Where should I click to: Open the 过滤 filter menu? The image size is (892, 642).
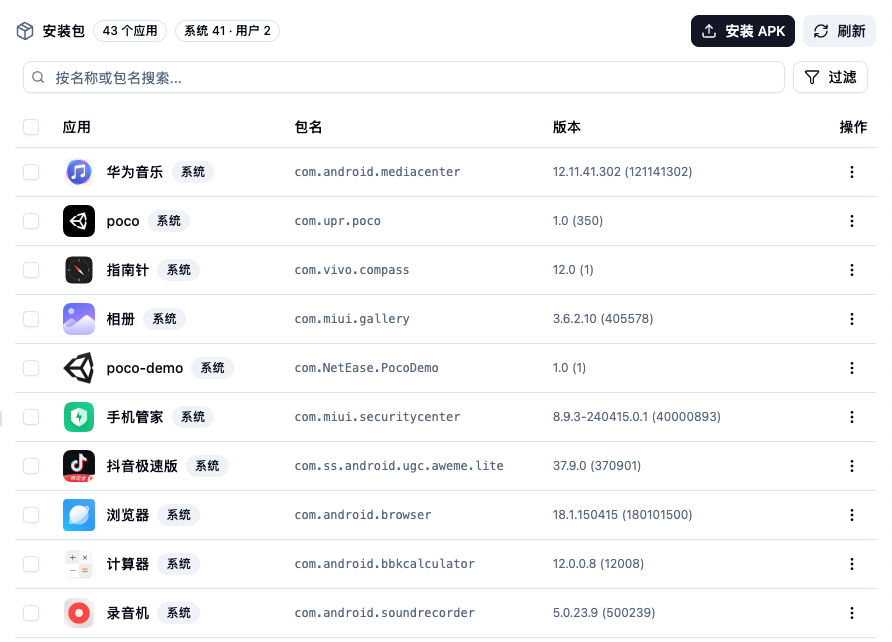tap(830, 77)
